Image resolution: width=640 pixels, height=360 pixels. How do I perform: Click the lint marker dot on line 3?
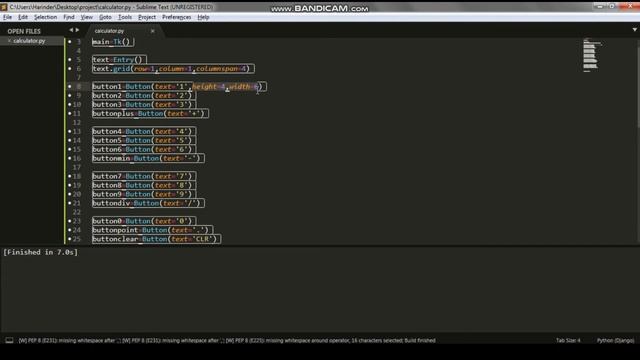(x=70, y=42)
